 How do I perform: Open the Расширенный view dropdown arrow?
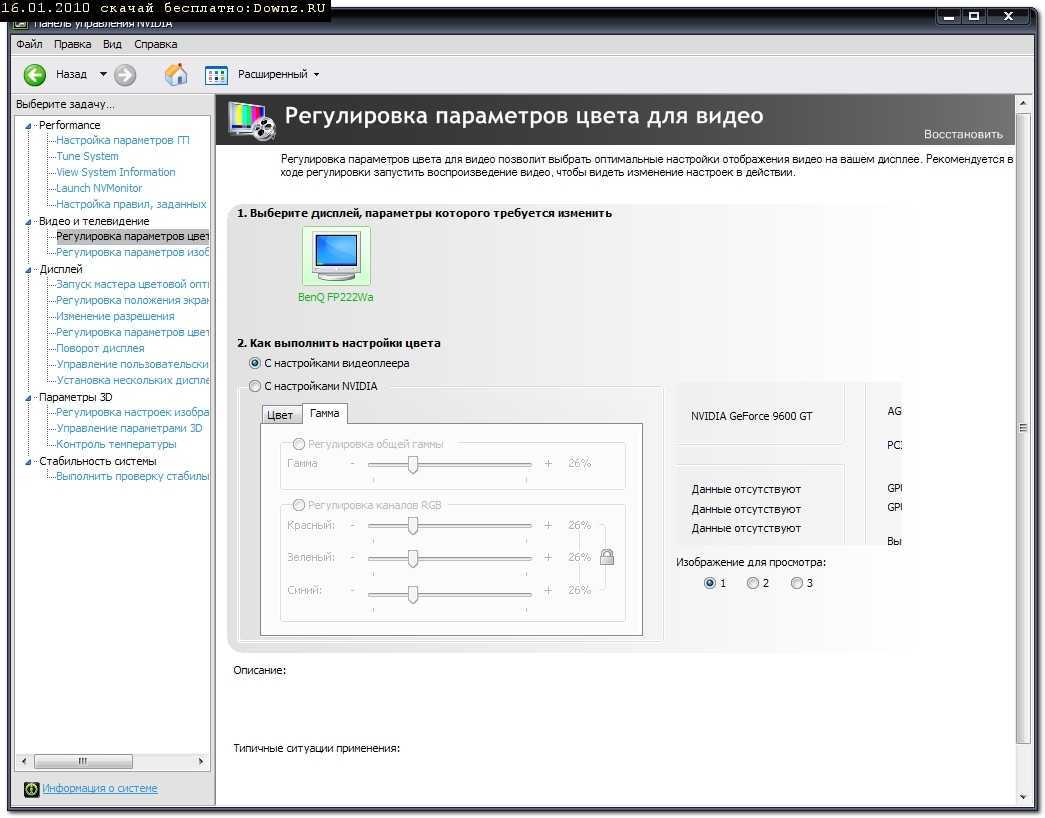coord(317,75)
